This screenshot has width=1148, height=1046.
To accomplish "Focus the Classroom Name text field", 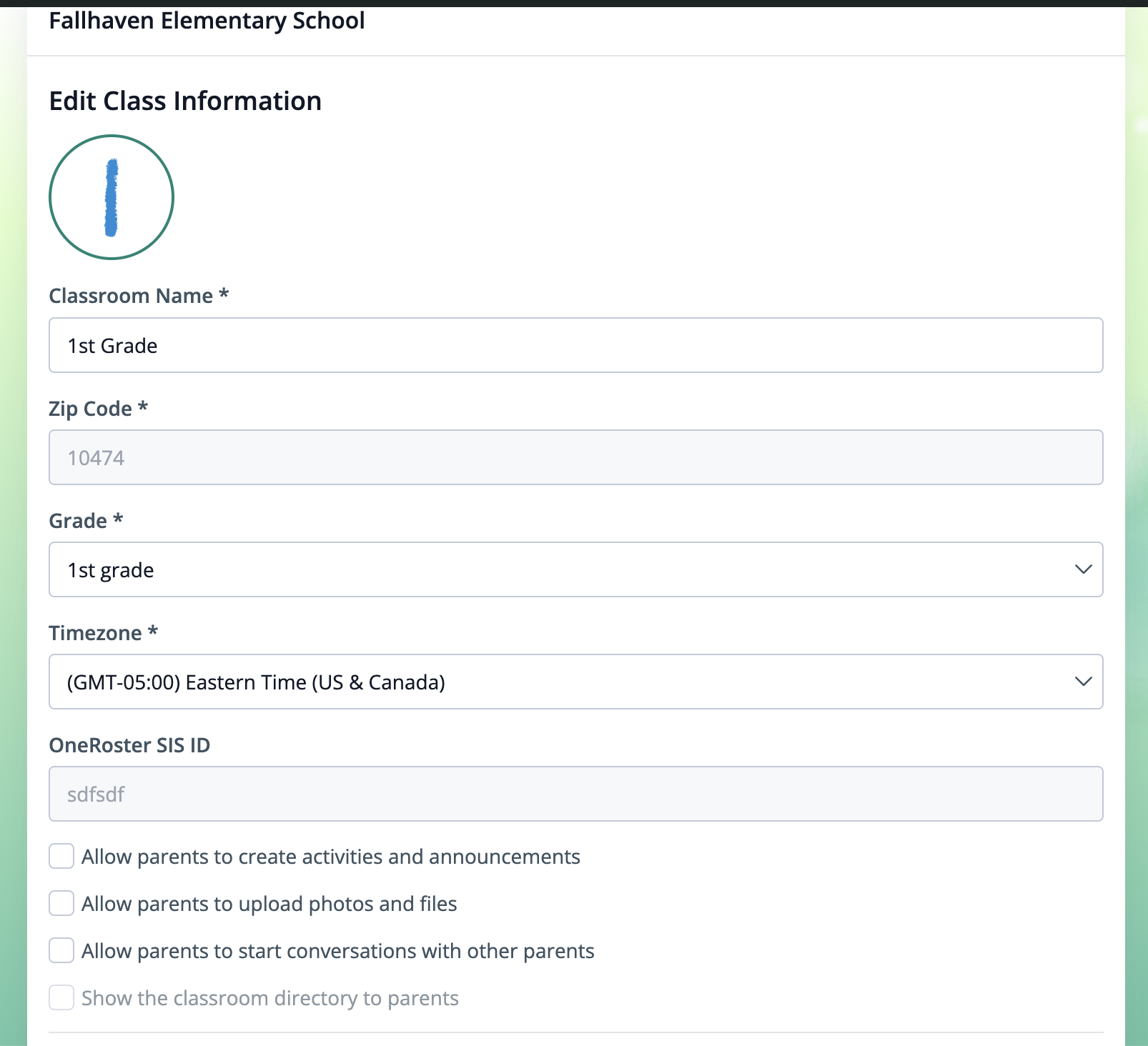I will tap(576, 345).
